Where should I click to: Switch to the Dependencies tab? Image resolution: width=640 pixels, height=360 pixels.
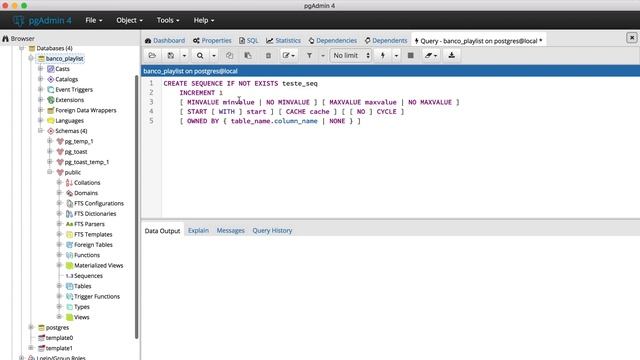coord(333,40)
